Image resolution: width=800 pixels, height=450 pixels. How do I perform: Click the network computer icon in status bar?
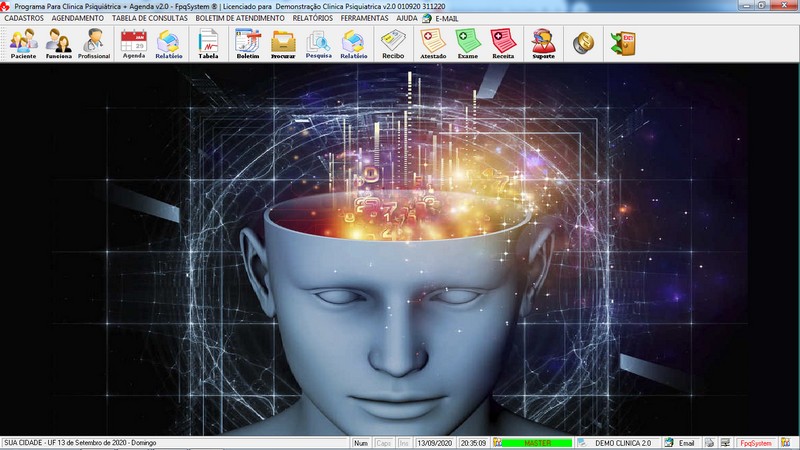726,443
